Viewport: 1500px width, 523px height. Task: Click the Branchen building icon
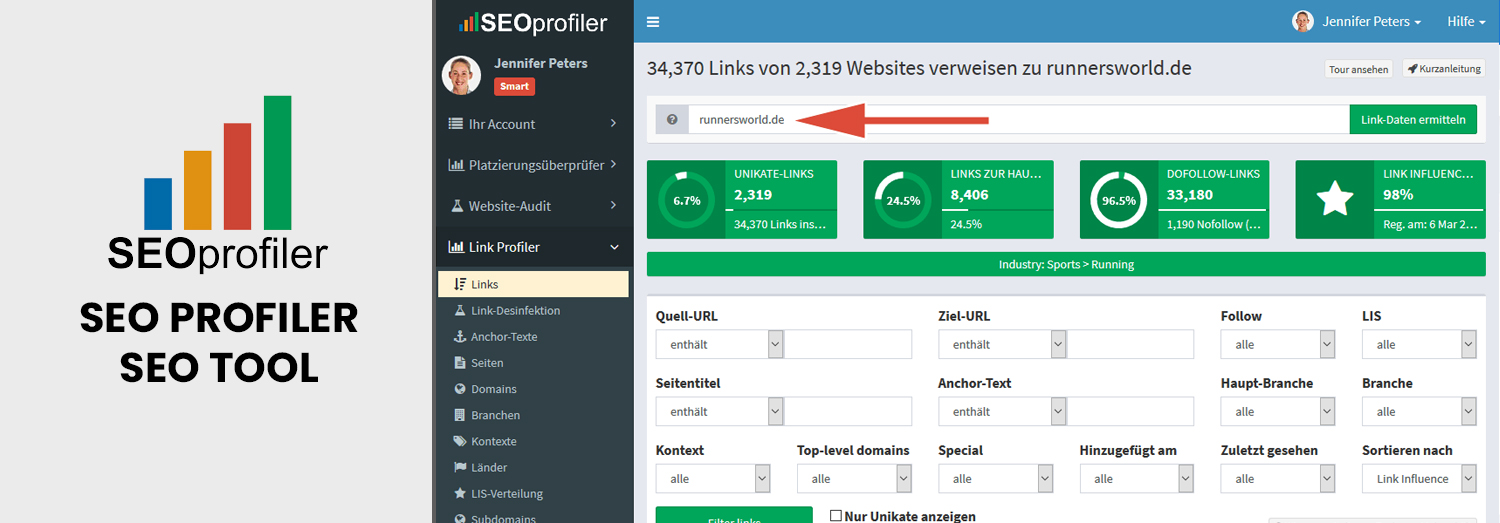pos(460,415)
